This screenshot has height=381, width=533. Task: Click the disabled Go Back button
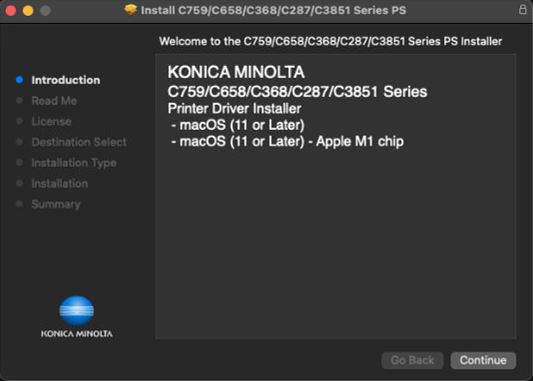click(x=412, y=360)
